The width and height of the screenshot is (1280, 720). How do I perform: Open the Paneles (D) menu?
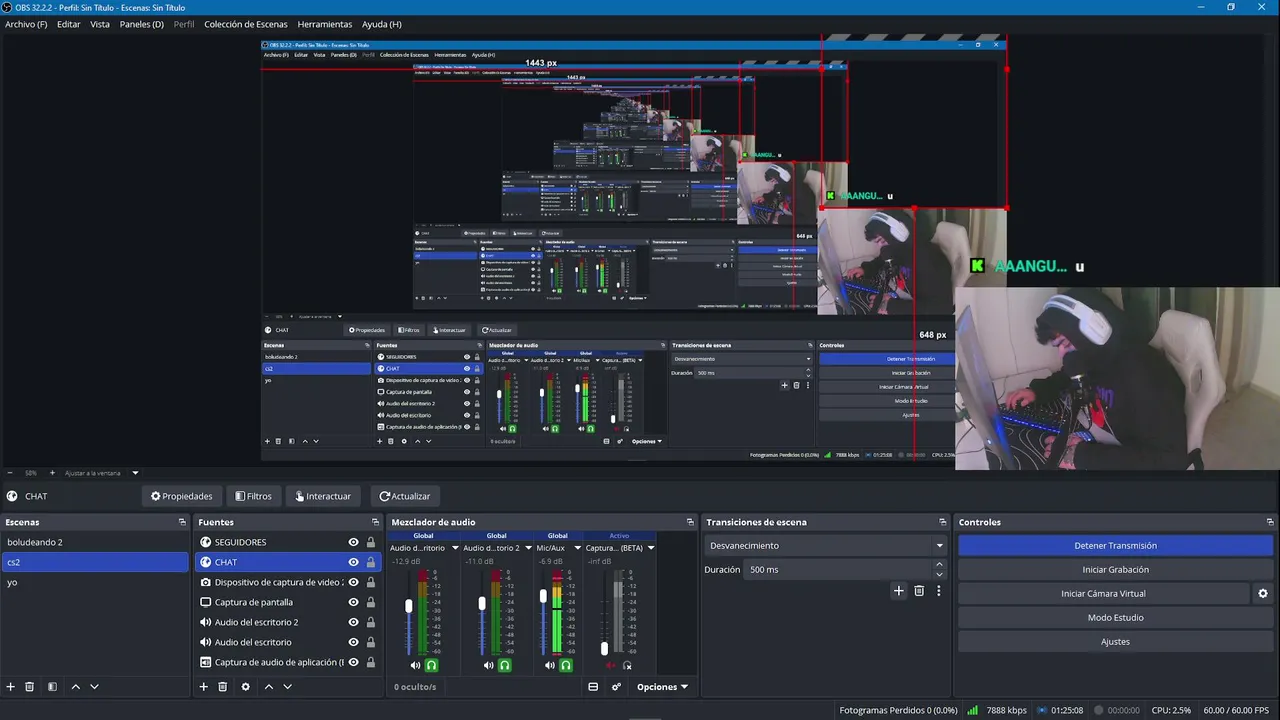click(x=142, y=24)
